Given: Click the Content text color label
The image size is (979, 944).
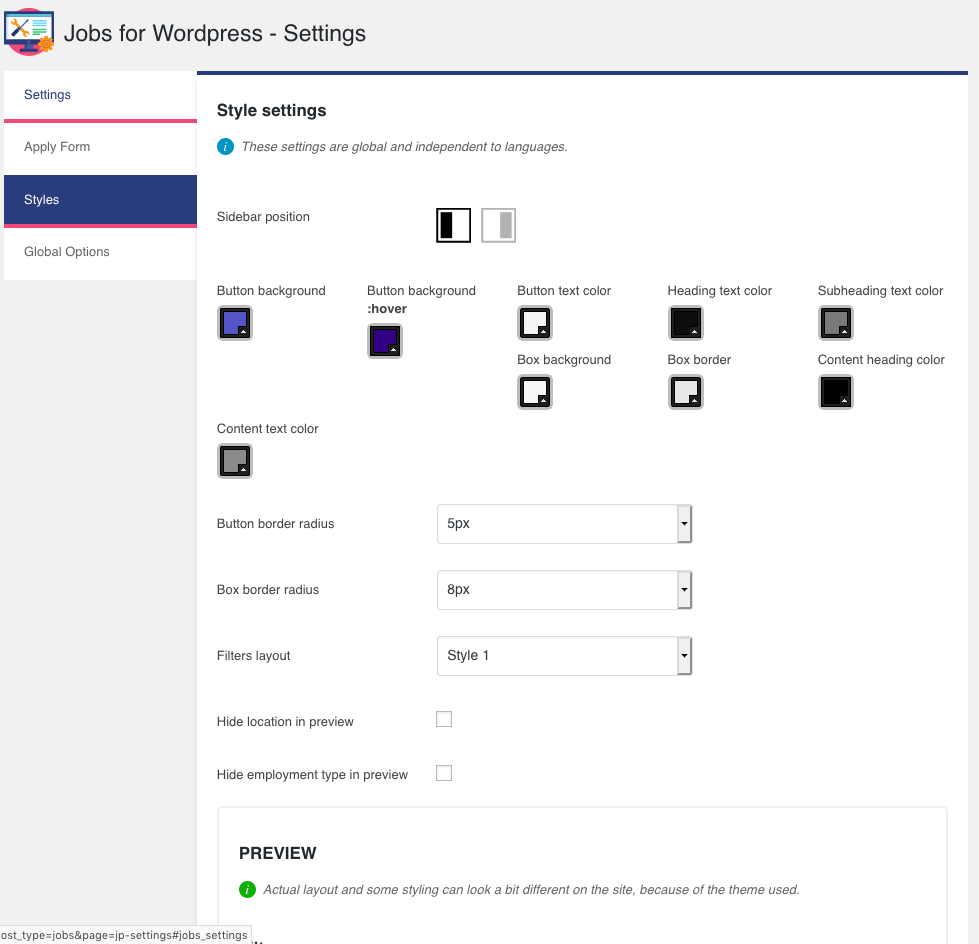Looking at the screenshot, I should 267,429.
